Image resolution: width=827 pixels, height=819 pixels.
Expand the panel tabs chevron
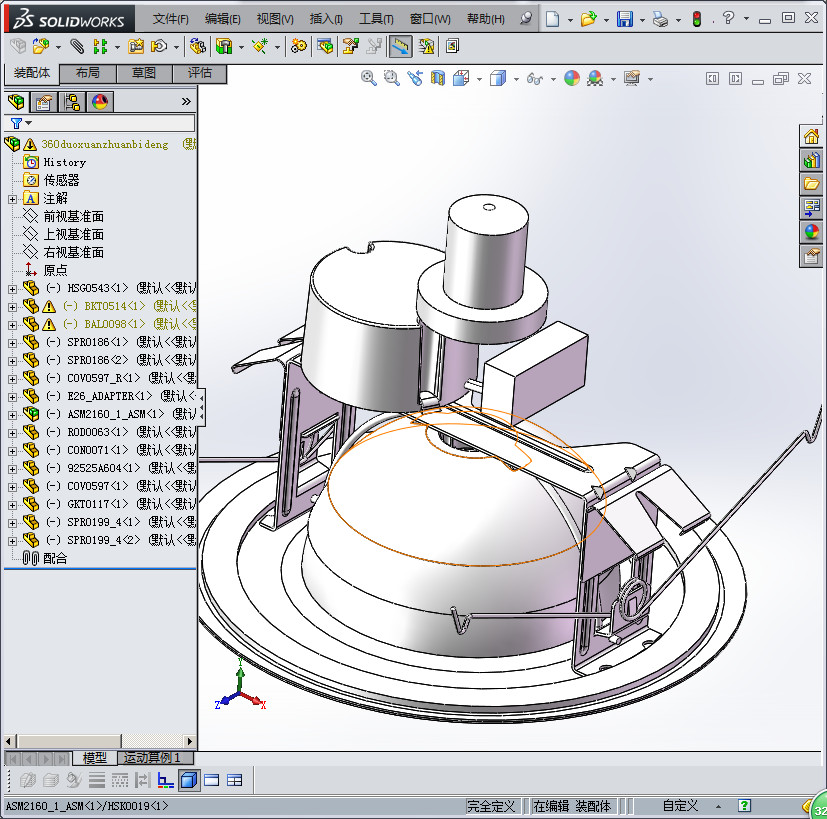(186, 101)
